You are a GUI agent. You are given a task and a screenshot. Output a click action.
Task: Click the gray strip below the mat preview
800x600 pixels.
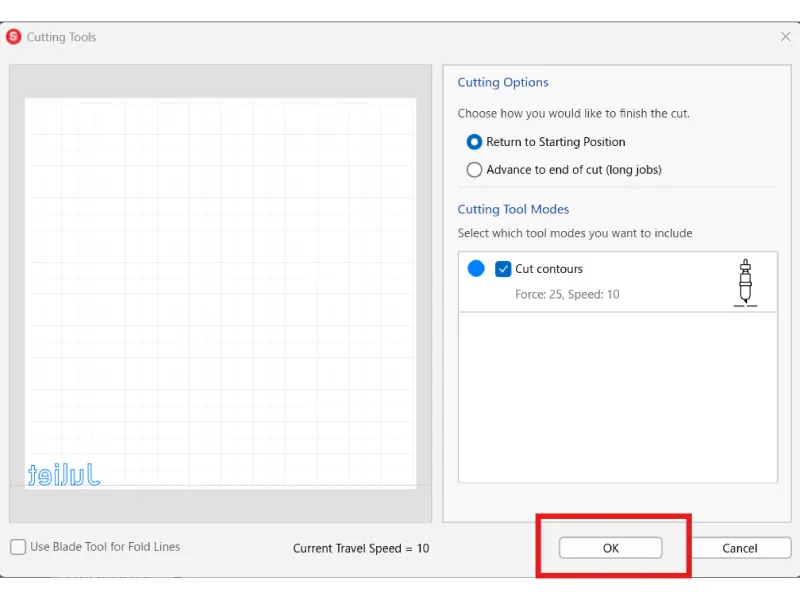point(220,503)
